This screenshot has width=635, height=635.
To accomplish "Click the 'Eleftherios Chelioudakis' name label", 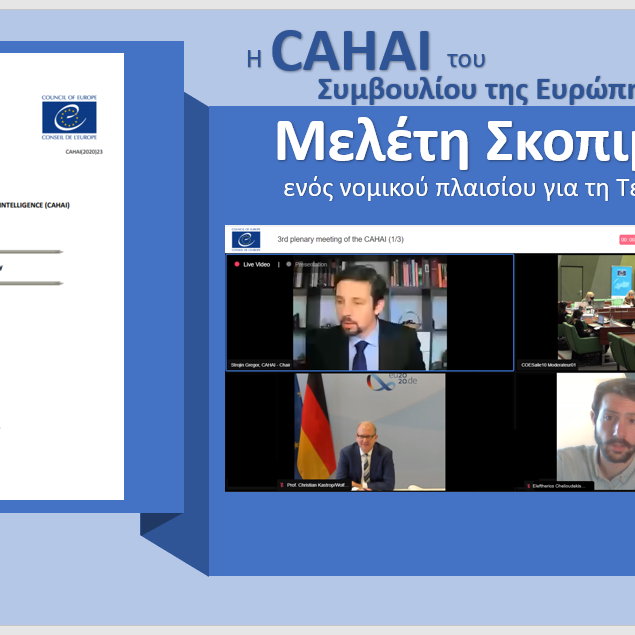I will pos(559,486).
